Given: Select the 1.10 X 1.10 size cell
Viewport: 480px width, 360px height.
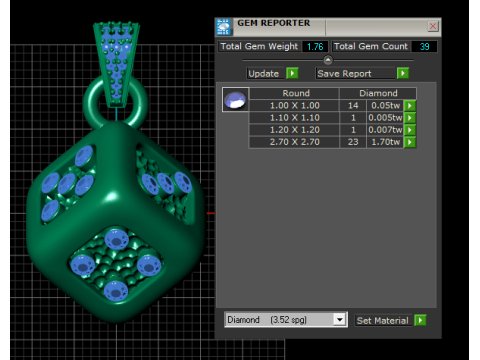Looking at the screenshot, I should click(x=294, y=118).
